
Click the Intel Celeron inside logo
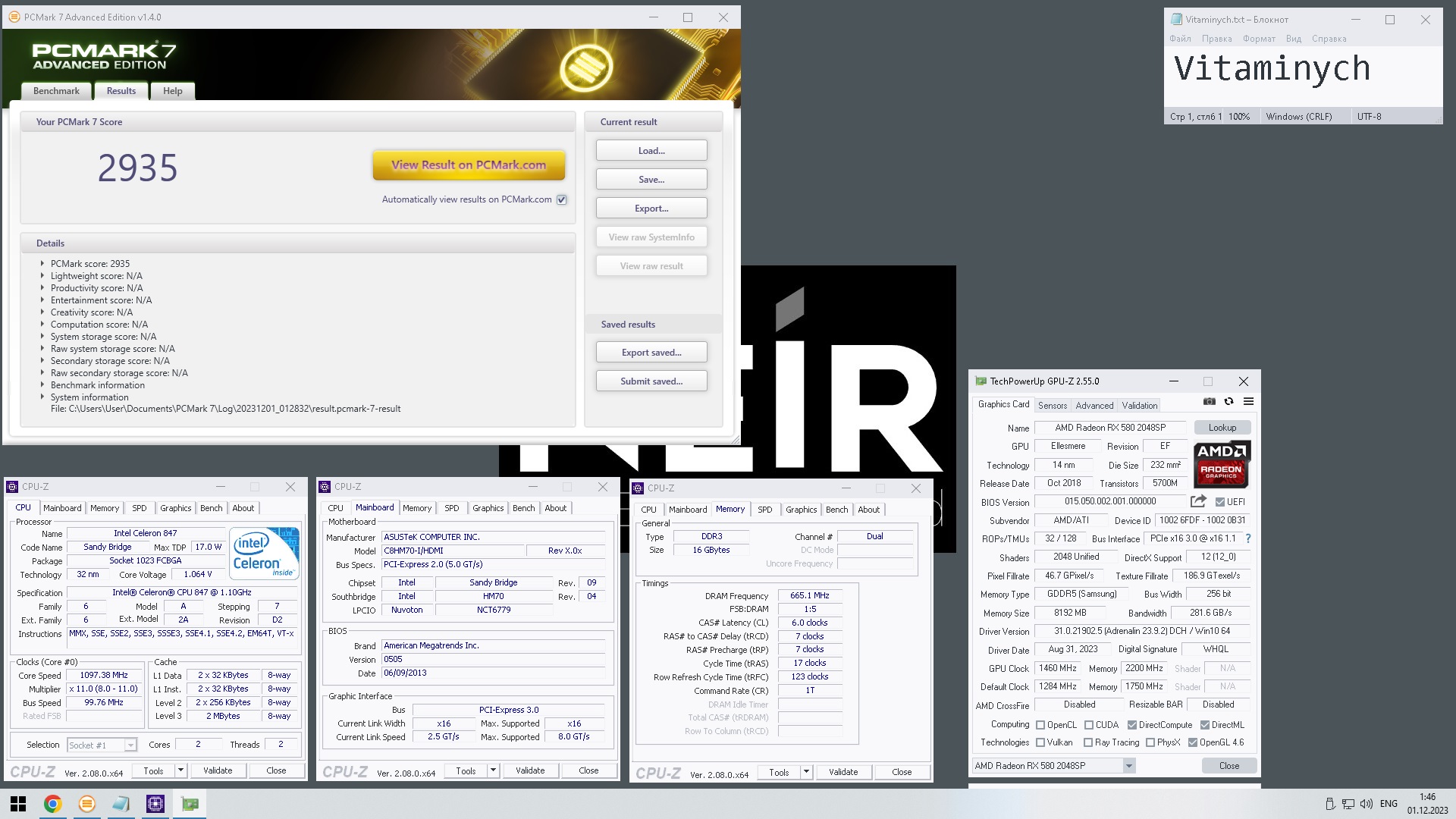tap(265, 554)
